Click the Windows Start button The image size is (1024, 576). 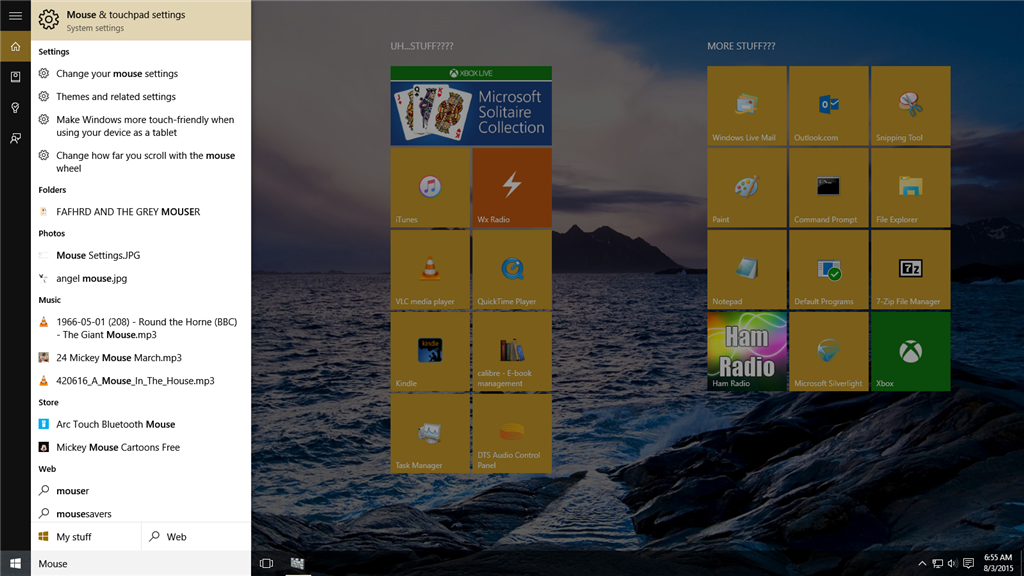[15, 564]
